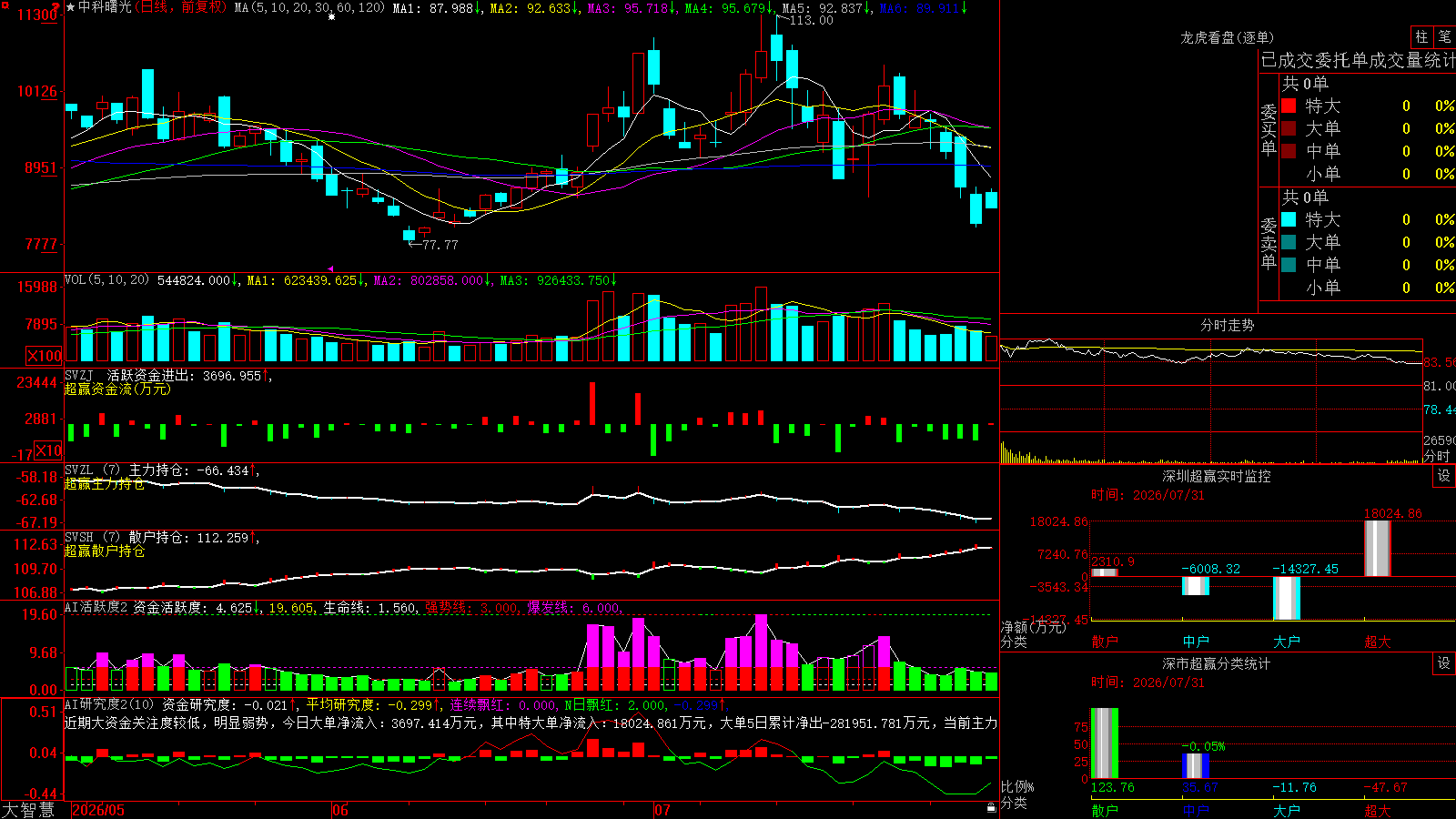Click the 113.00 high price annotation

coord(811,20)
